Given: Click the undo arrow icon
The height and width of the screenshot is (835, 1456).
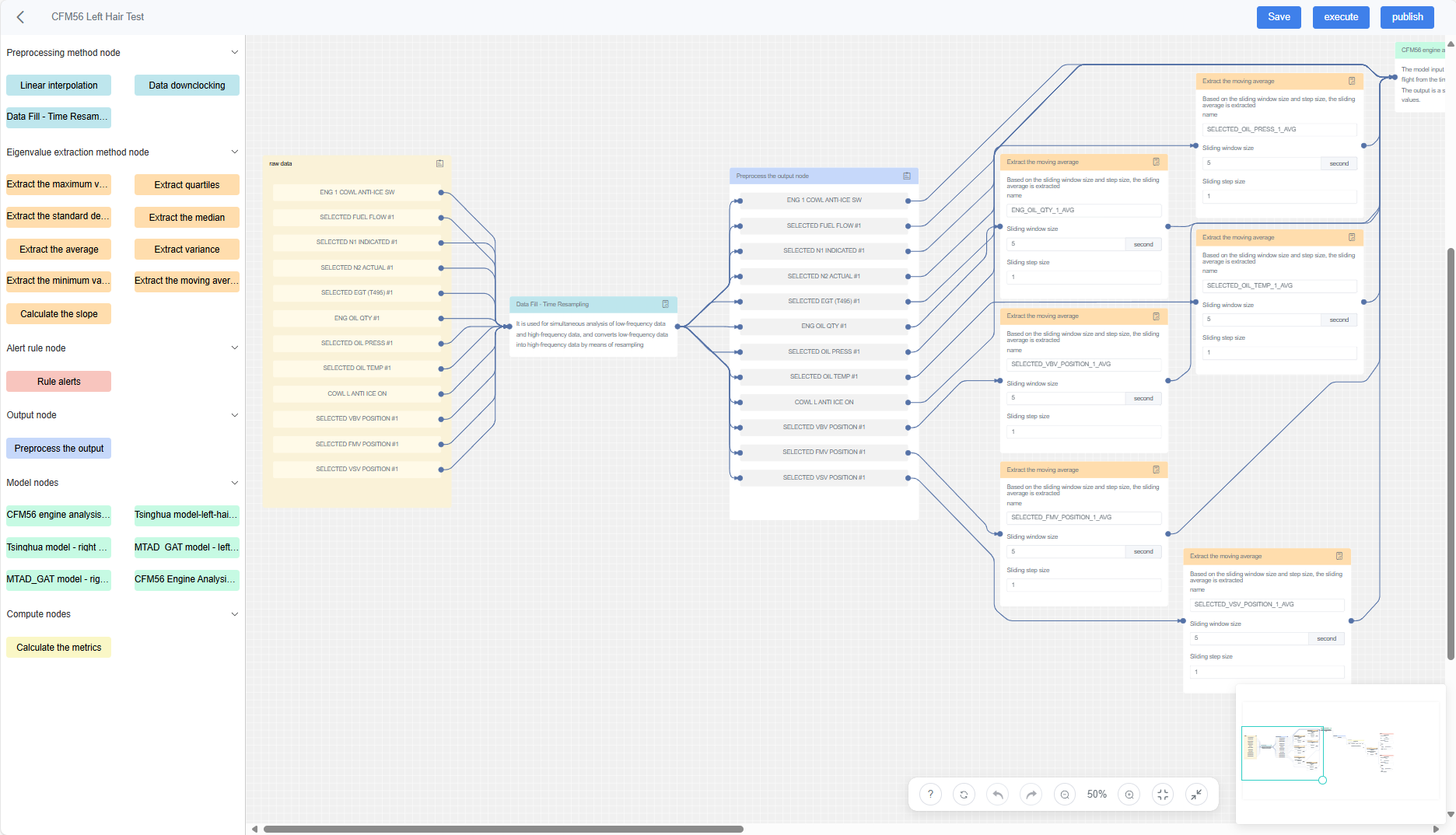Looking at the screenshot, I should [x=997, y=794].
